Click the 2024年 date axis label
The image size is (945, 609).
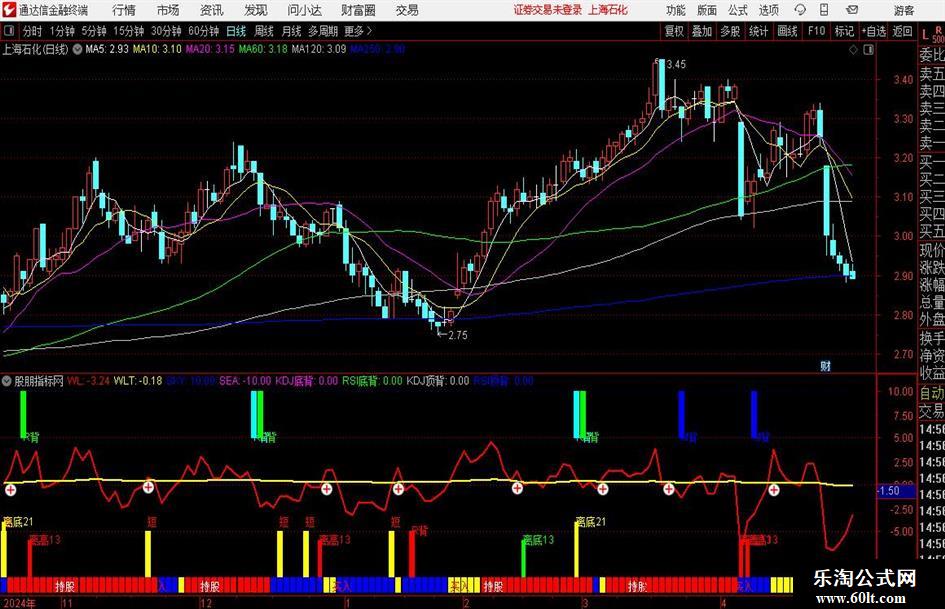click(18, 603)
